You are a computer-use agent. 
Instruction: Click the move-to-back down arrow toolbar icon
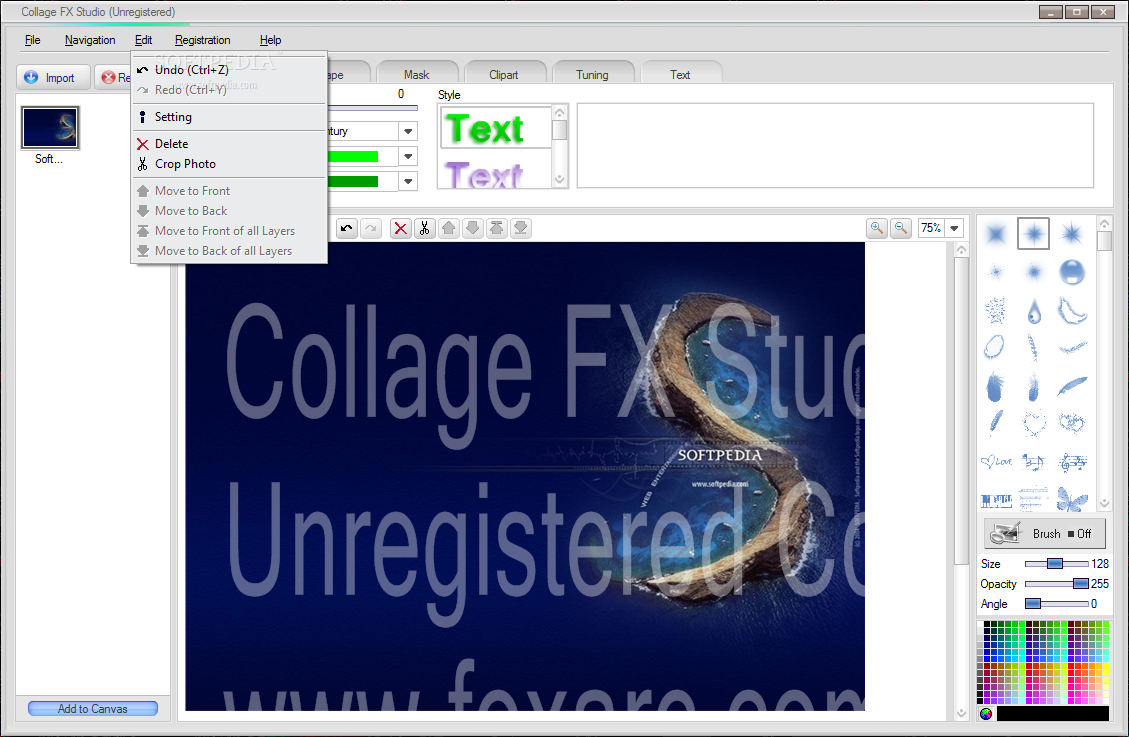click(x=472, y=229)
